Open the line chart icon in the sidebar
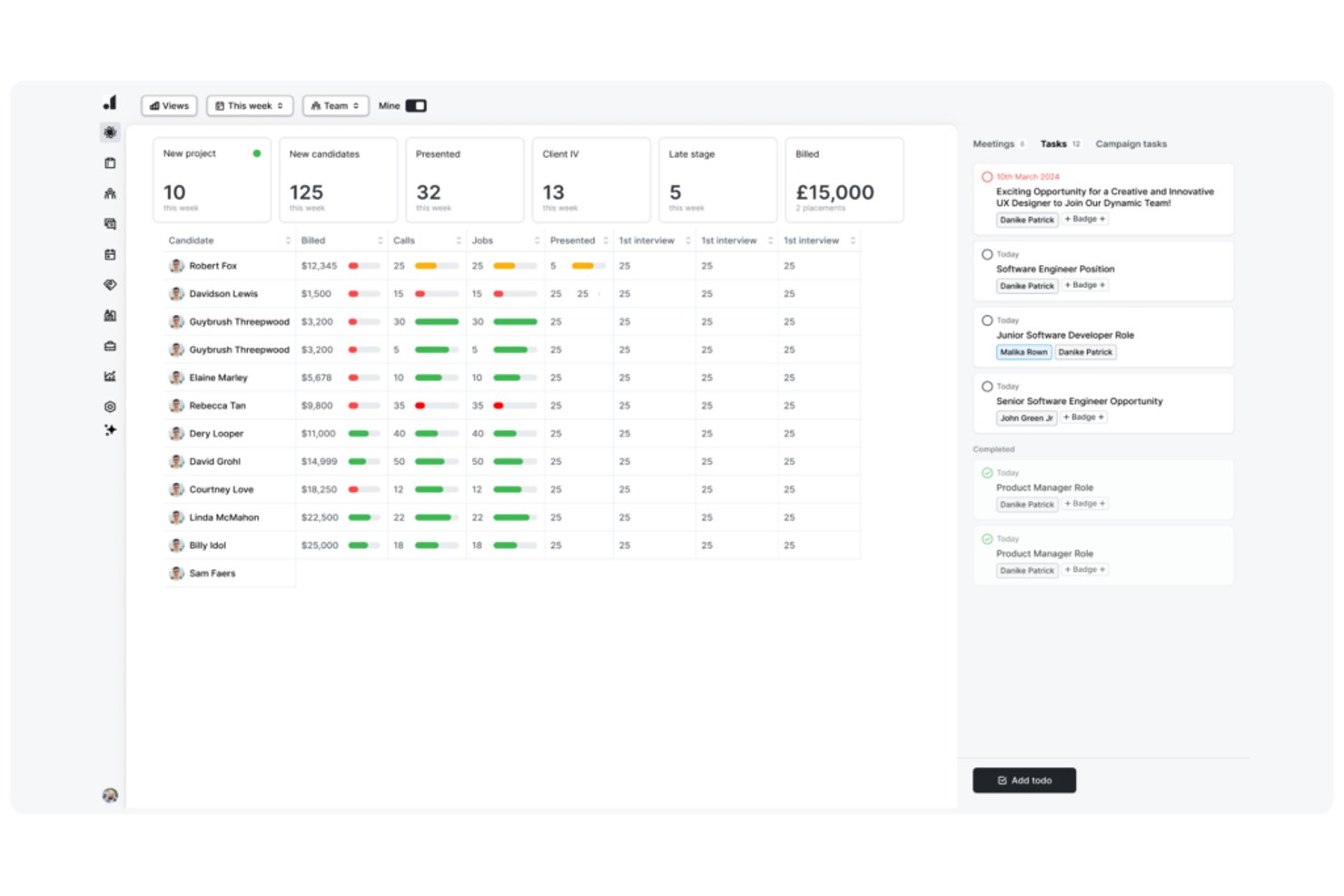The image size is (1344, 896). pyautogui.click(x=110, y=376)
